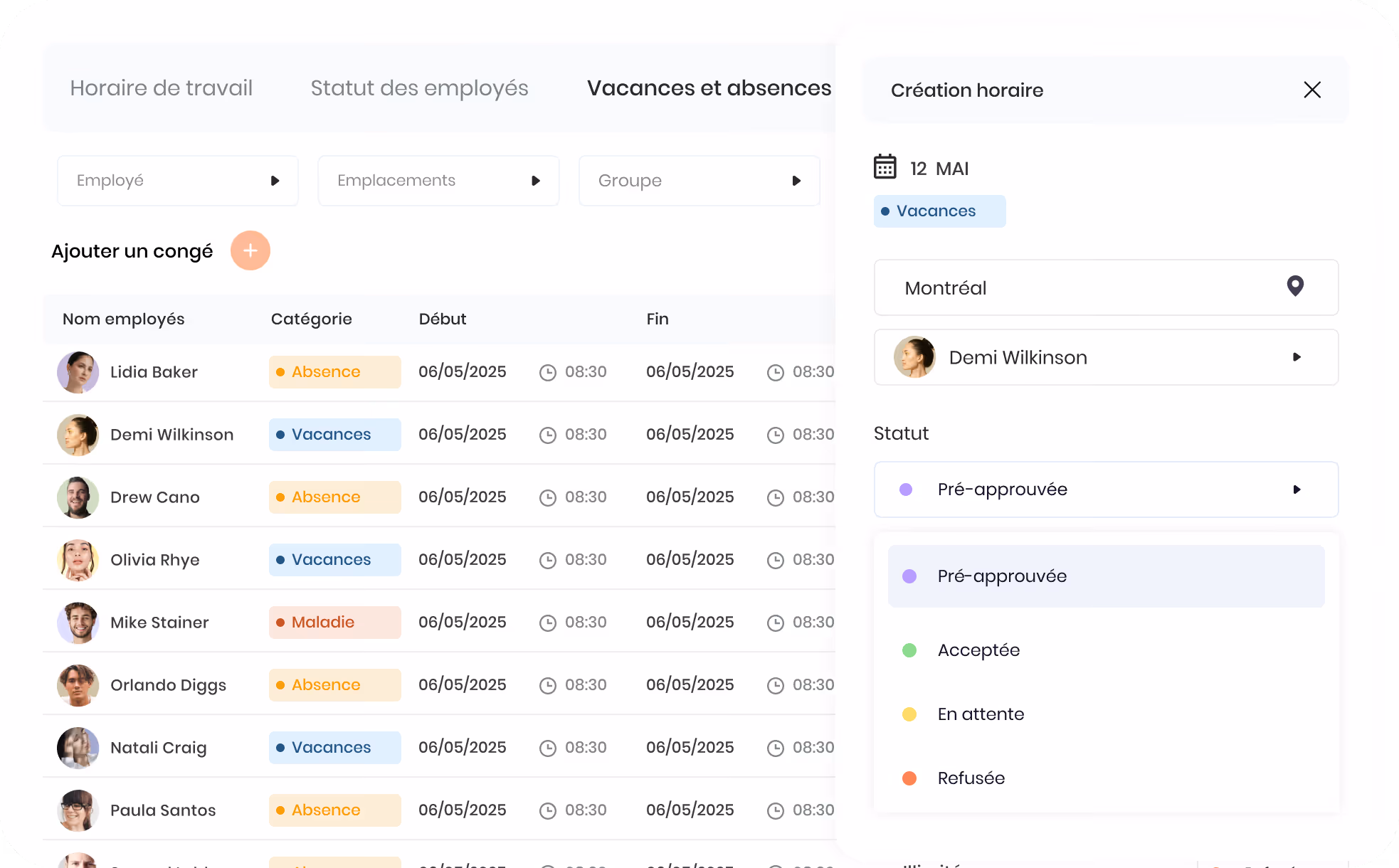This screenshot has width=1399, height=868.
Task: Click the end-time clock icon in Lidia Baker row
Action: tap(775, 372)
